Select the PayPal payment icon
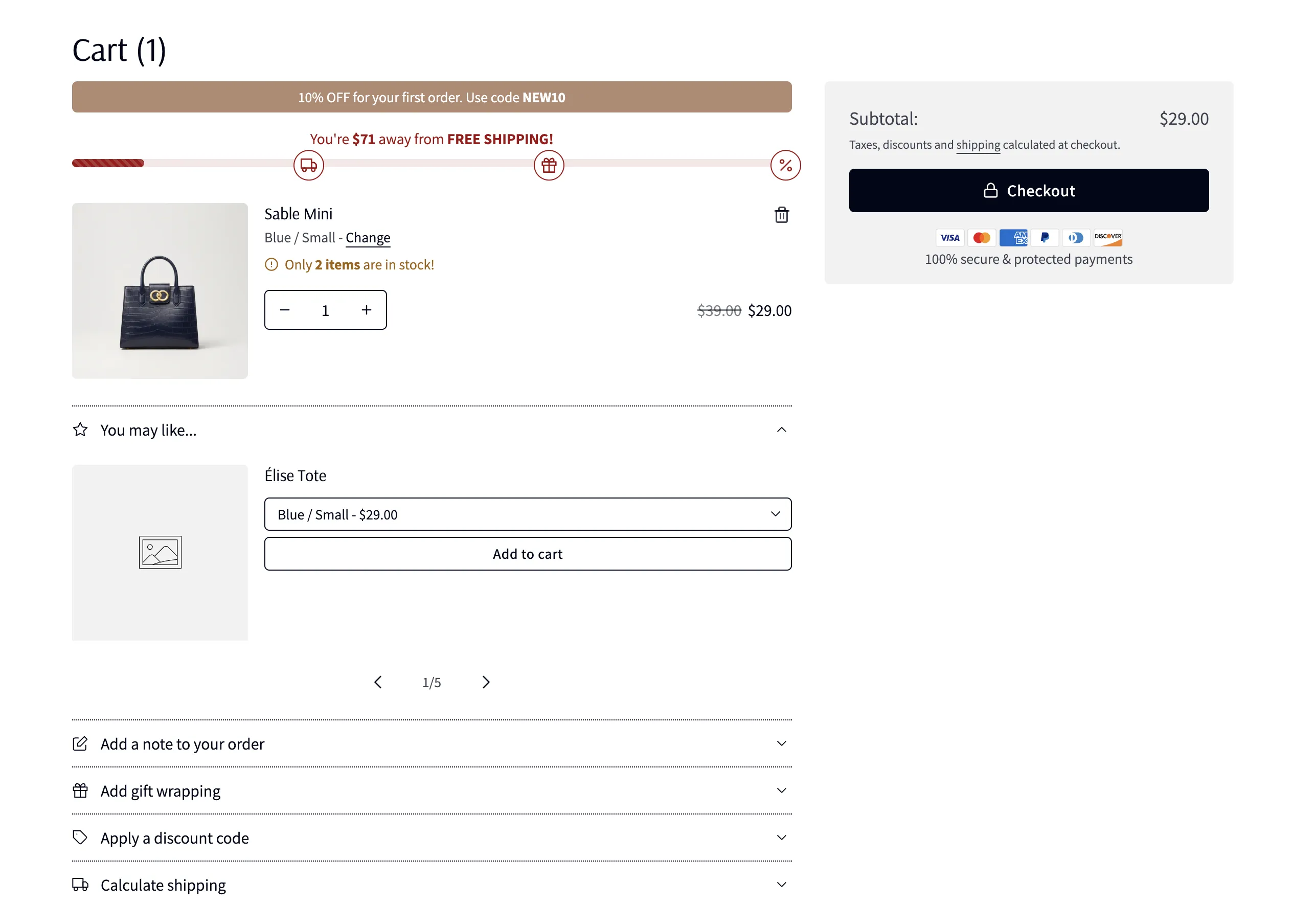The height and width of the screenshot is (905, 1316). tap(1044, 238)
